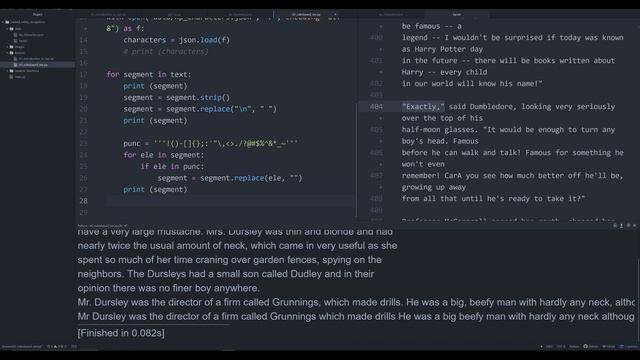640x360 pixels.
Task: Click the file path in status bar
Action: click(22, 347)
